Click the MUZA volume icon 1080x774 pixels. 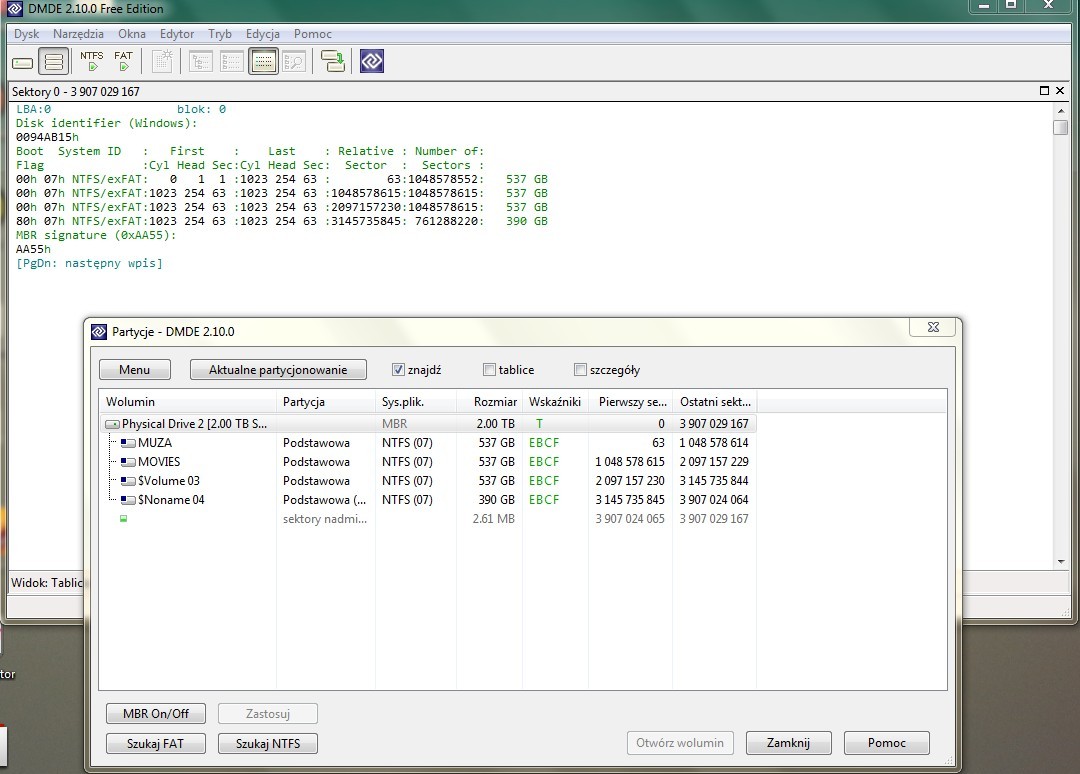[x=128, y=443]
